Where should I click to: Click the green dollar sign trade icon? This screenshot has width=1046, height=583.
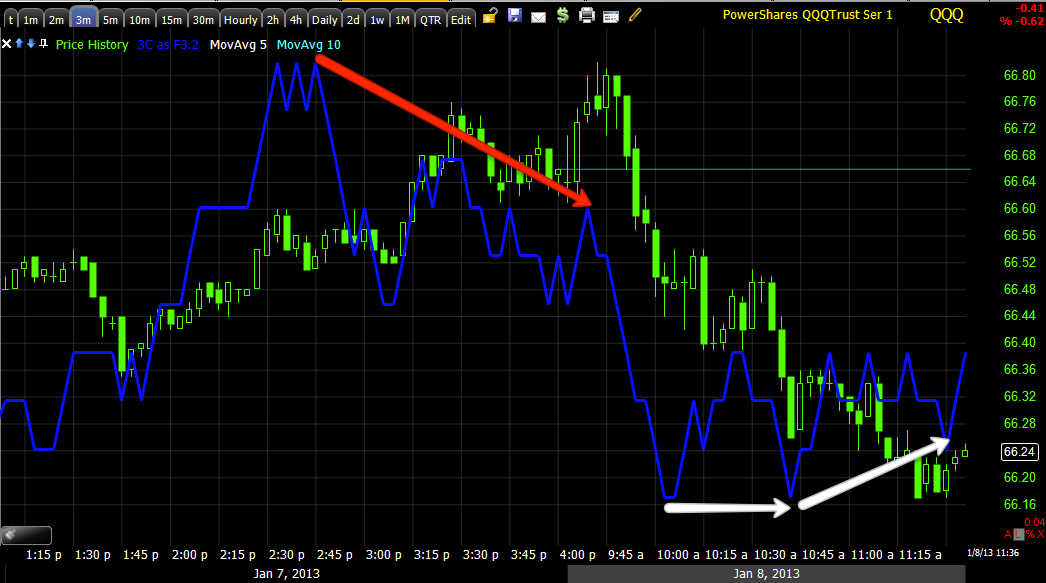(x=562, y=15)
